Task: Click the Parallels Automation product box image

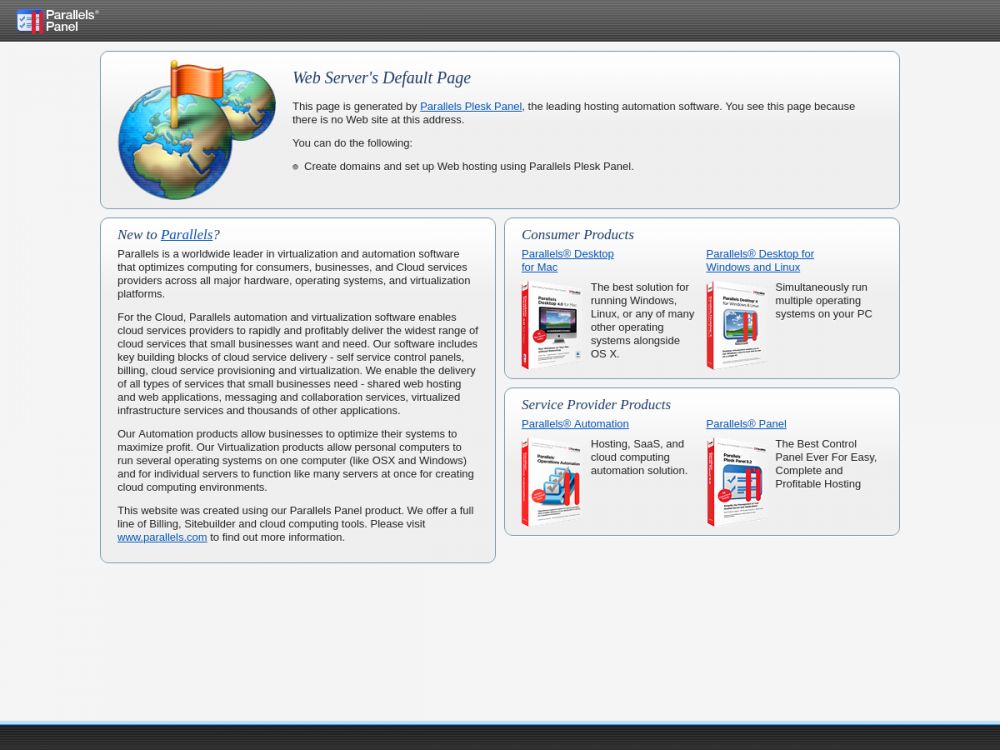Action: [x=550, y=482]
